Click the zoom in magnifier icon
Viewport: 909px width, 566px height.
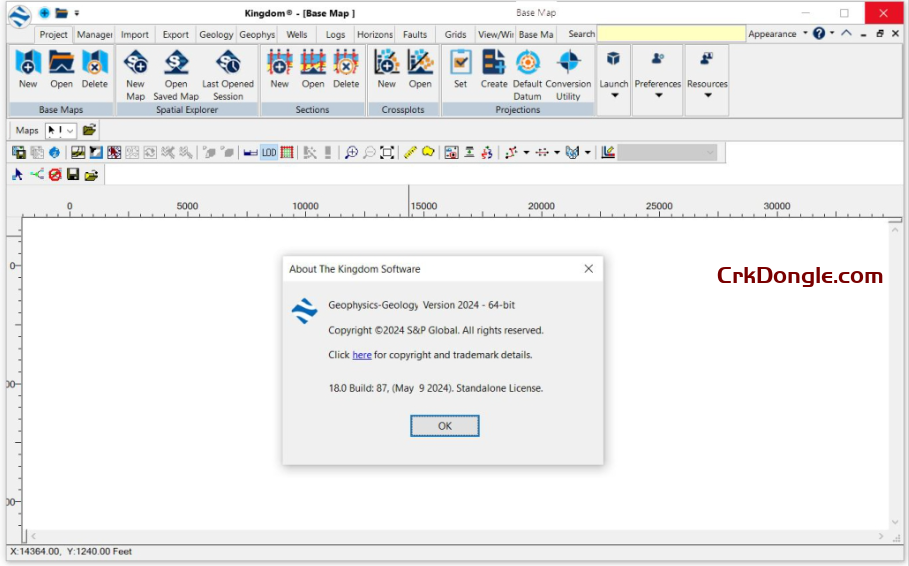point(351,153)
